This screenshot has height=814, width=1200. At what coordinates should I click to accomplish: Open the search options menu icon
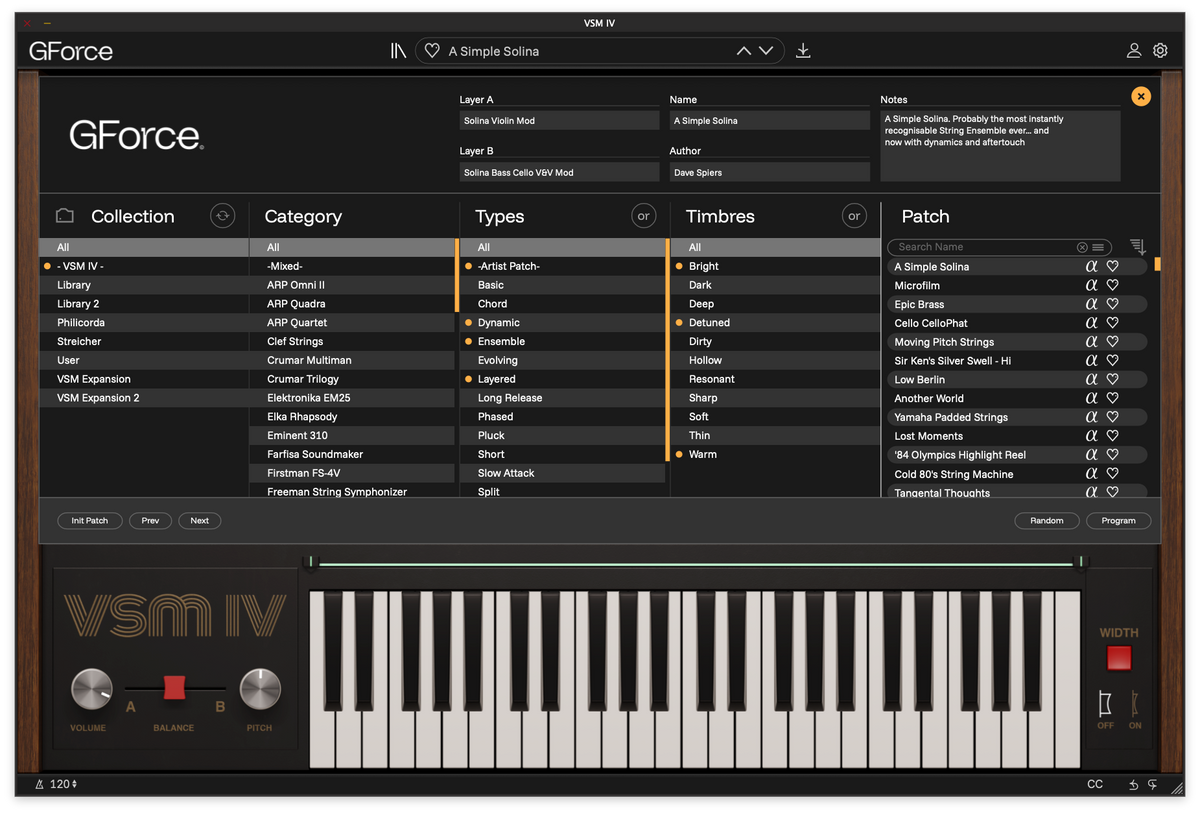(1098, 247)
